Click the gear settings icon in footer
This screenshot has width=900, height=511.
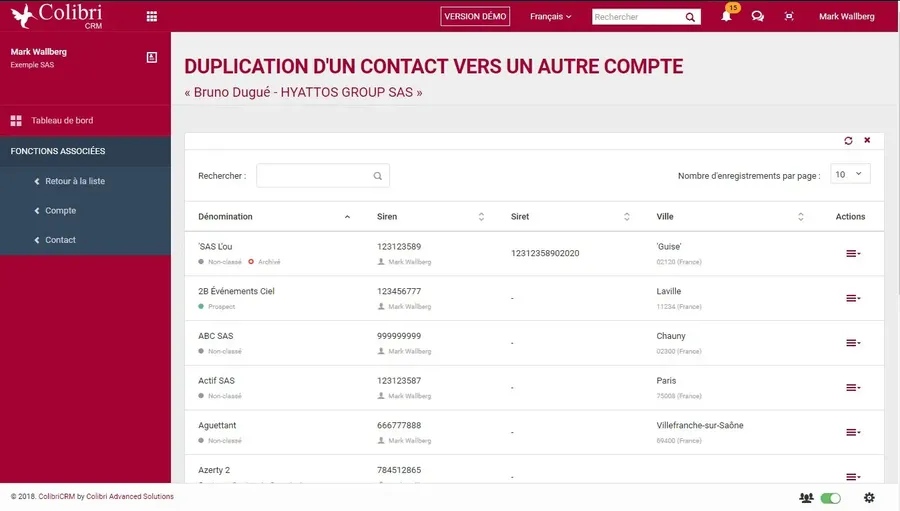coord(869,498)
